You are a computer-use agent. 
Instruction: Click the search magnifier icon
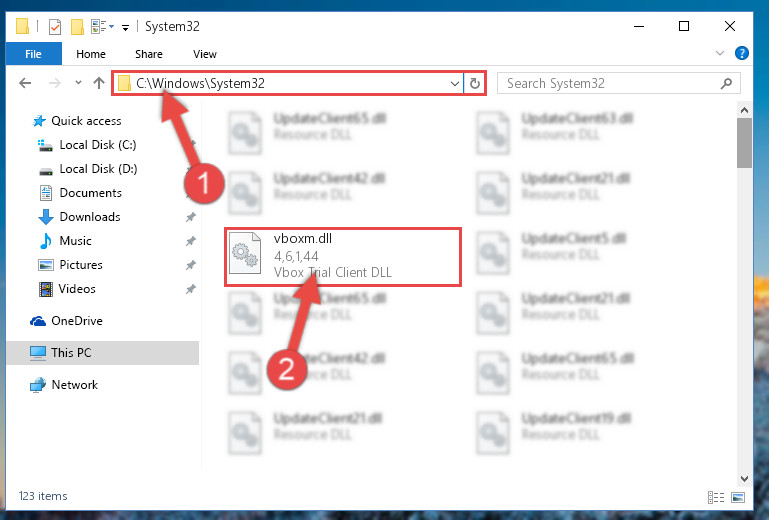726,83
